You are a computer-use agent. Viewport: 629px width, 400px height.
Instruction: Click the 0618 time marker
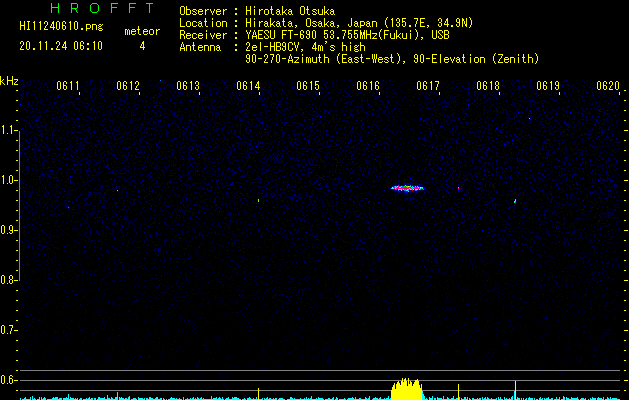[x=488, y=86]
